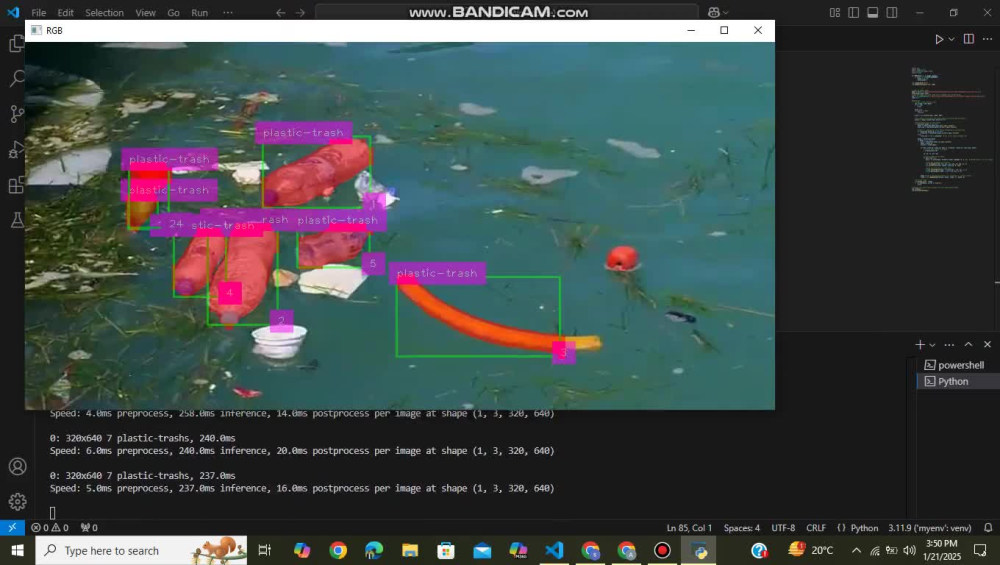Viewport: 1000px width, 565px height.
Task: Open the volume control in the system tray
Action: pos(910,550)
